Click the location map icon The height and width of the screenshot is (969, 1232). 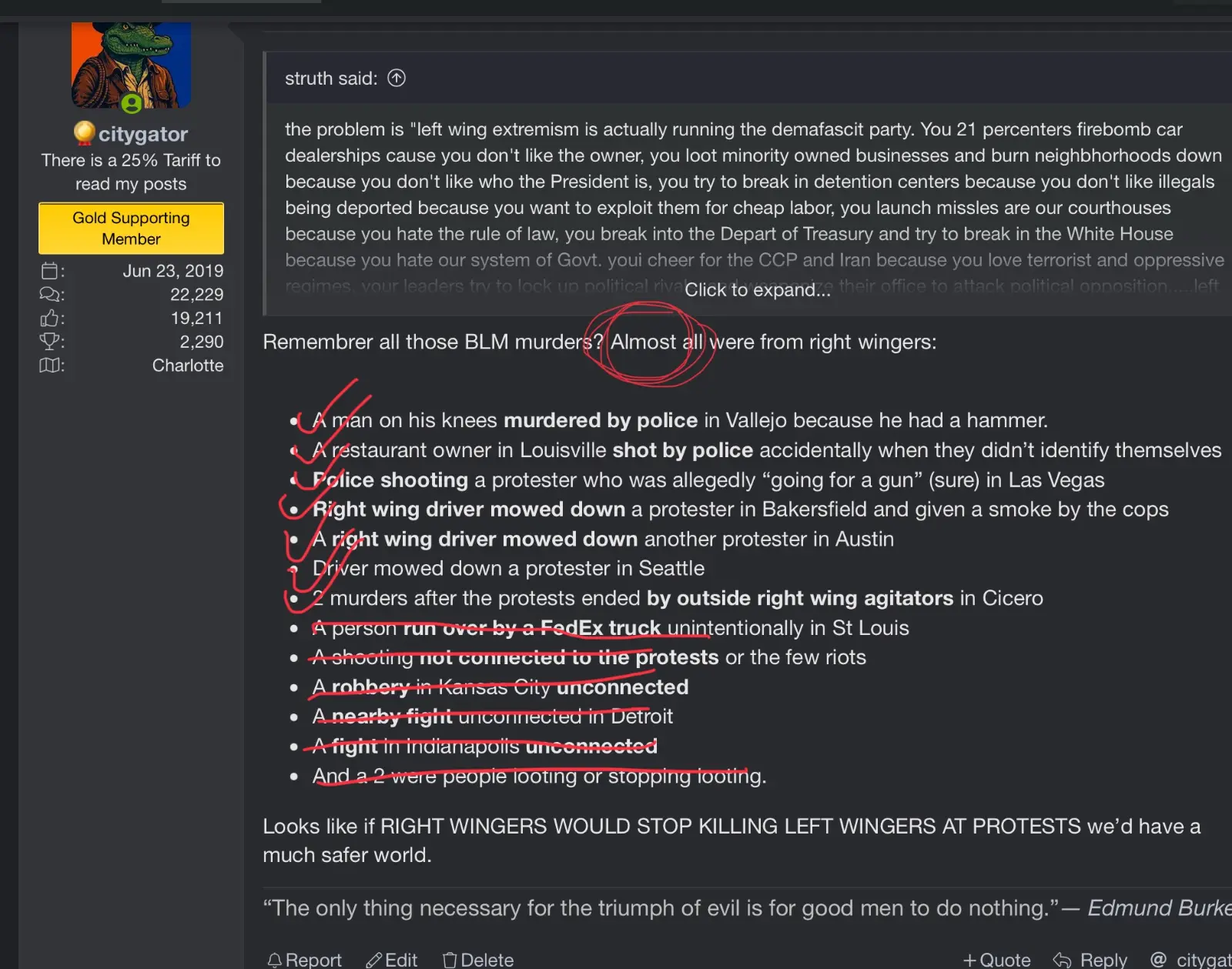point(50,365)
